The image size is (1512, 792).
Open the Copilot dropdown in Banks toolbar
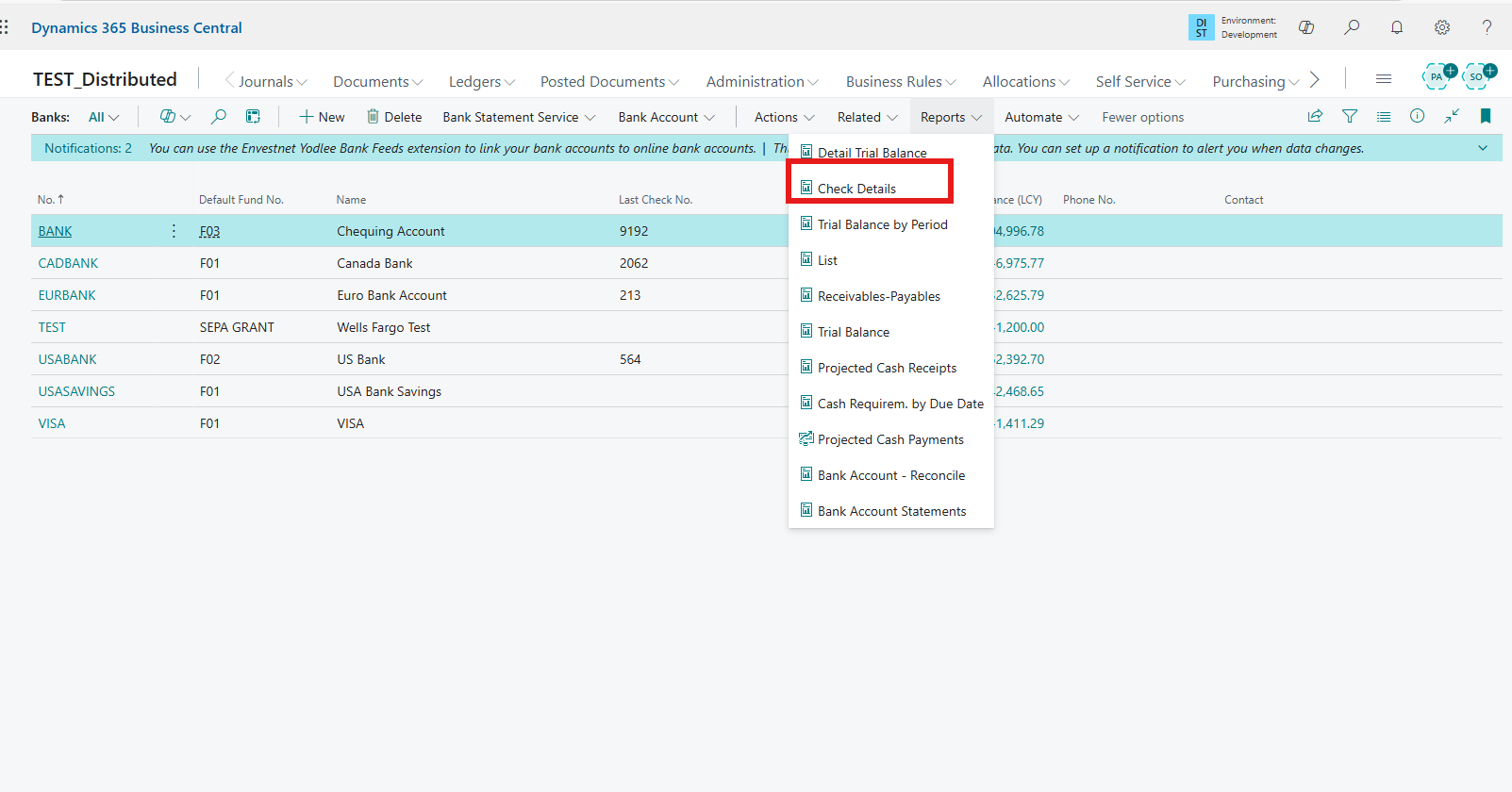coord(175,117)
